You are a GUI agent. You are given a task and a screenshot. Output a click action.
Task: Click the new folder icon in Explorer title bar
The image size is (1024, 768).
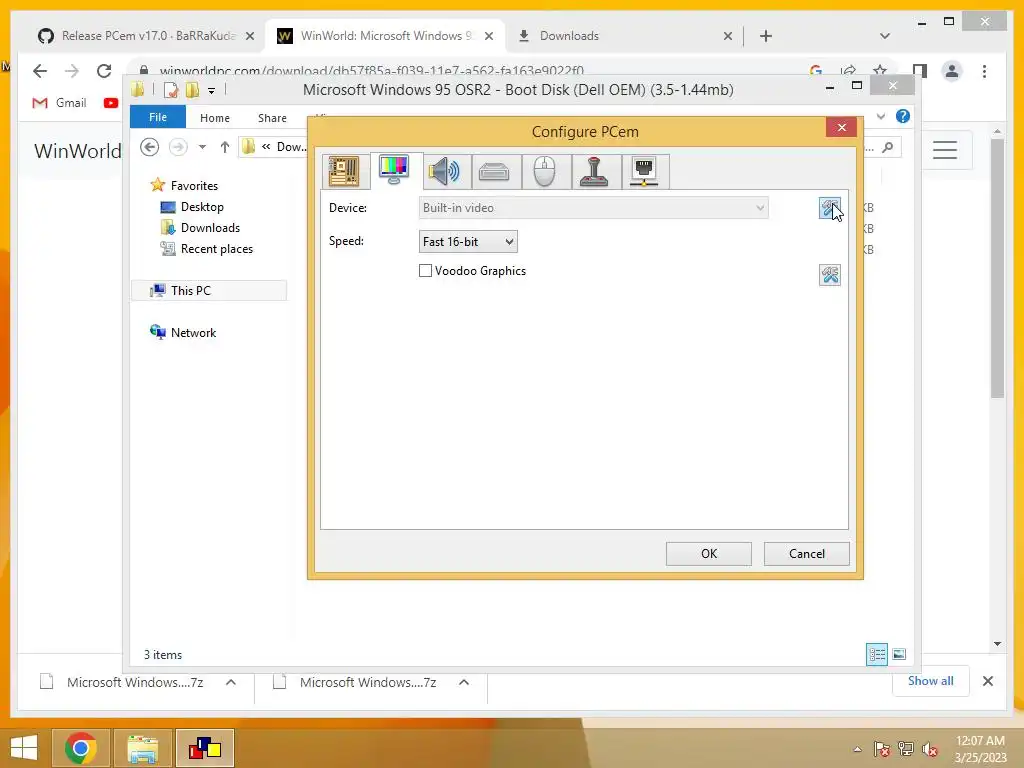192,89
